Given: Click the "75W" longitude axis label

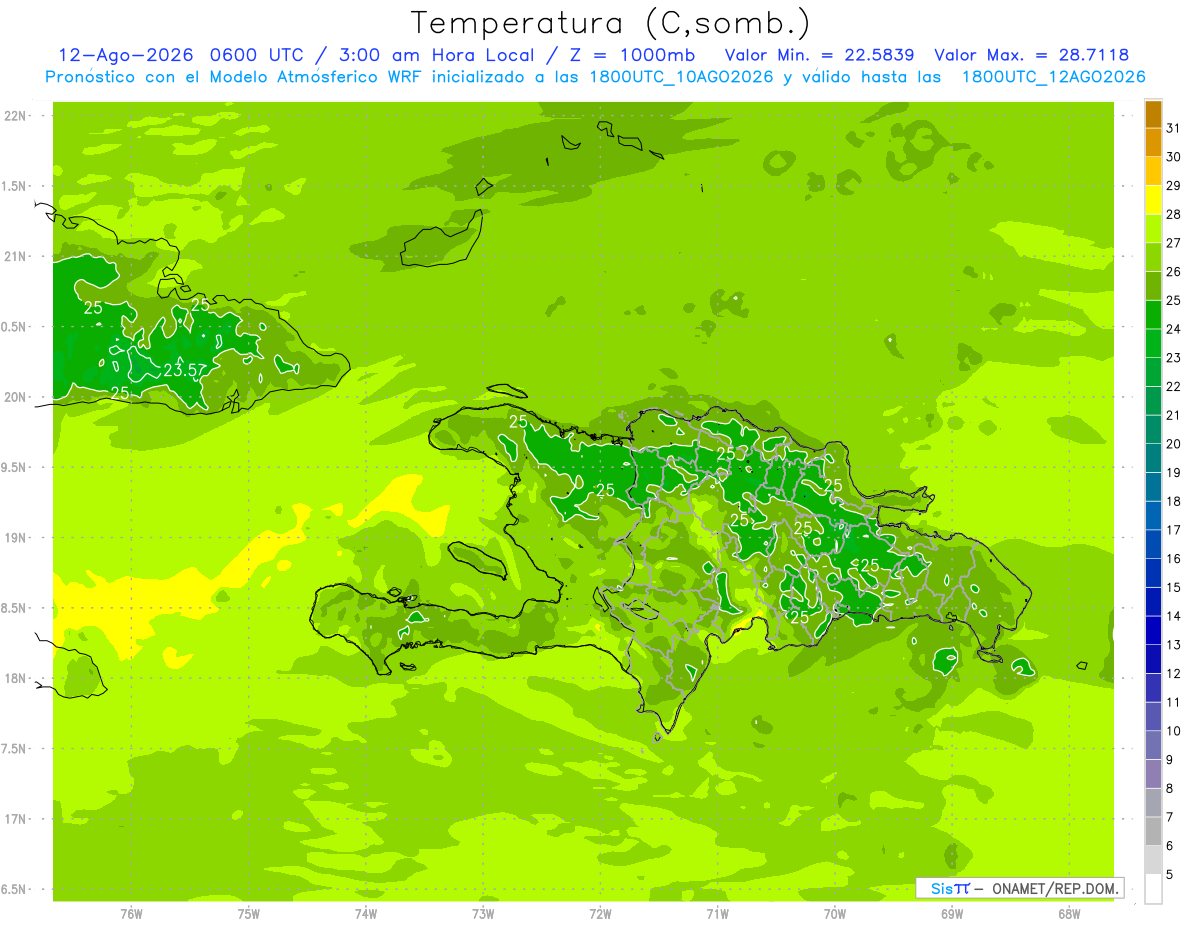Looking at the screenshot, I should [x=249, y=914].
